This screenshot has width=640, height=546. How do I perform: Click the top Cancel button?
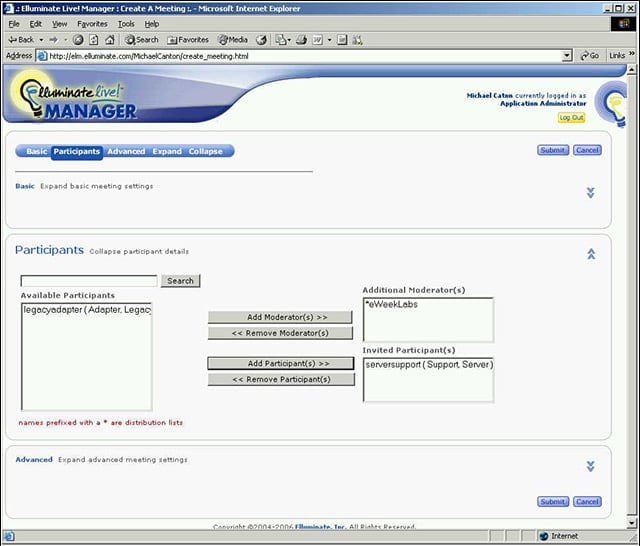587,150
